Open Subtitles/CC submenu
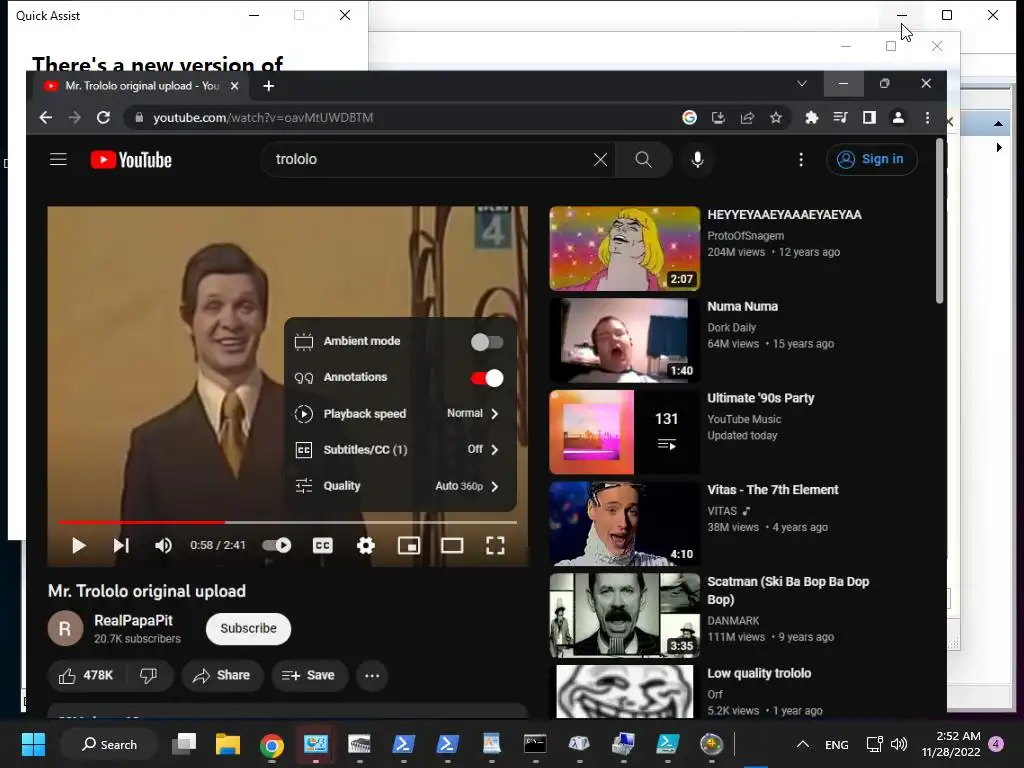 (400, 449)
